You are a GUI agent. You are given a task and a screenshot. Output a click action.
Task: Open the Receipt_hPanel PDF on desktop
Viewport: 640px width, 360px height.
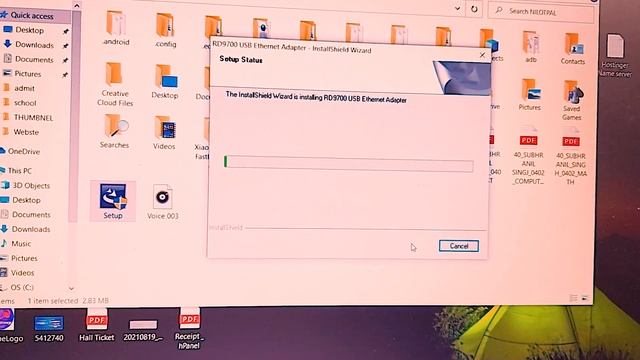[189, 329]
